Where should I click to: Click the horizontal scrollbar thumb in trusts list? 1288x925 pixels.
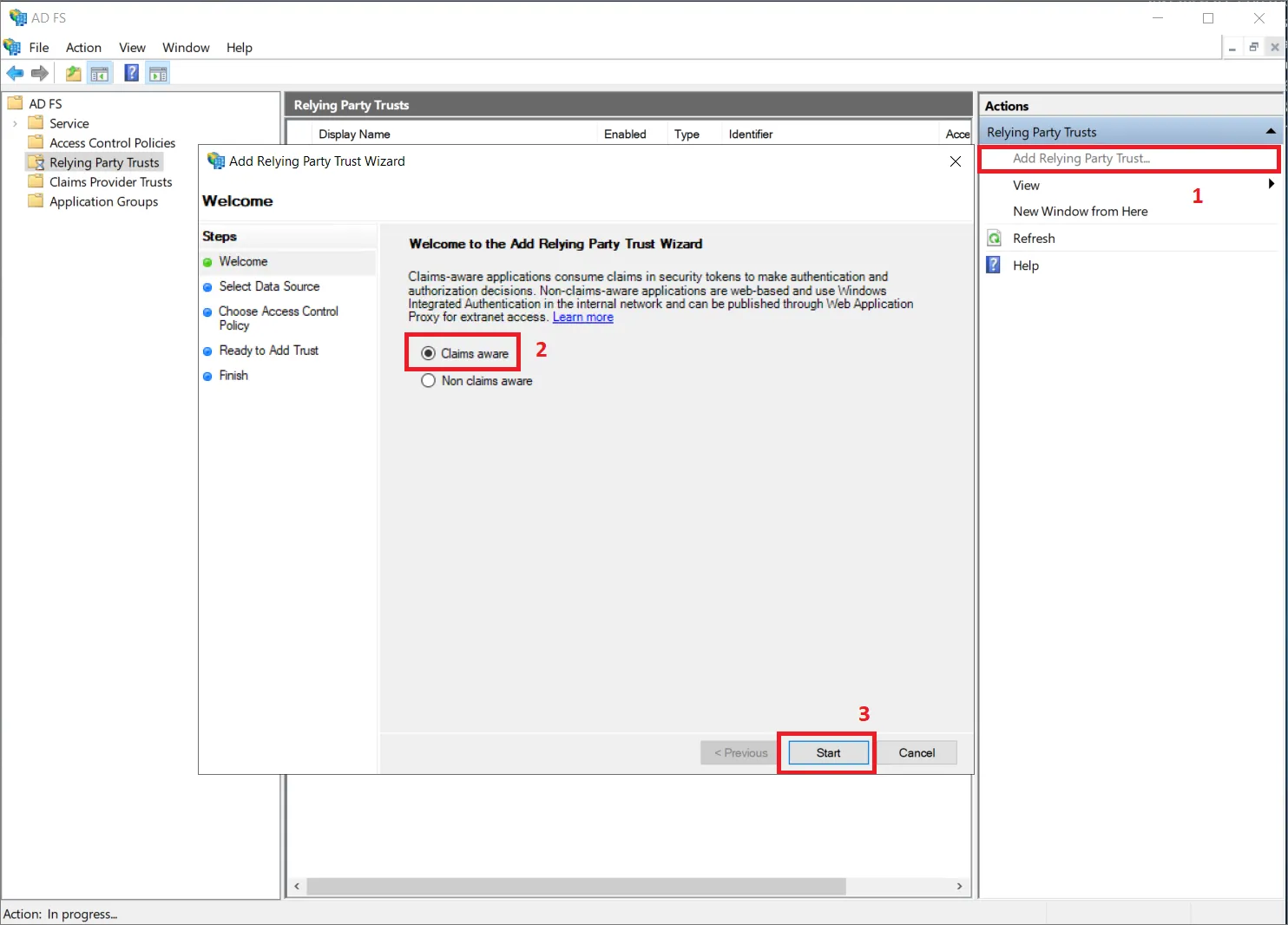(576, 886)
